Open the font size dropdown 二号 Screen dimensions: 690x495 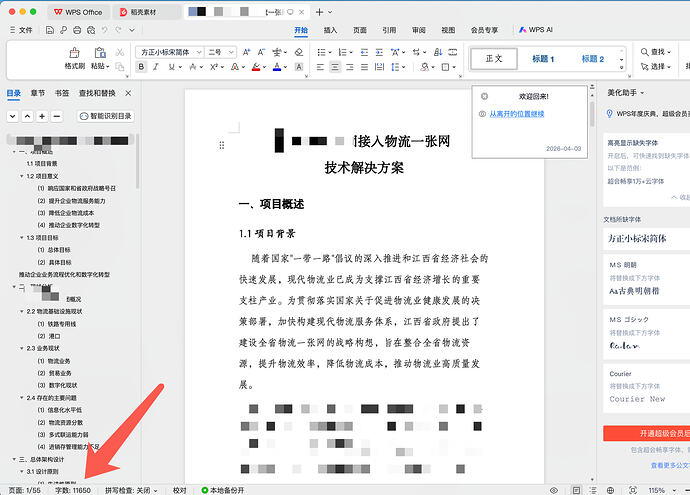220,51
